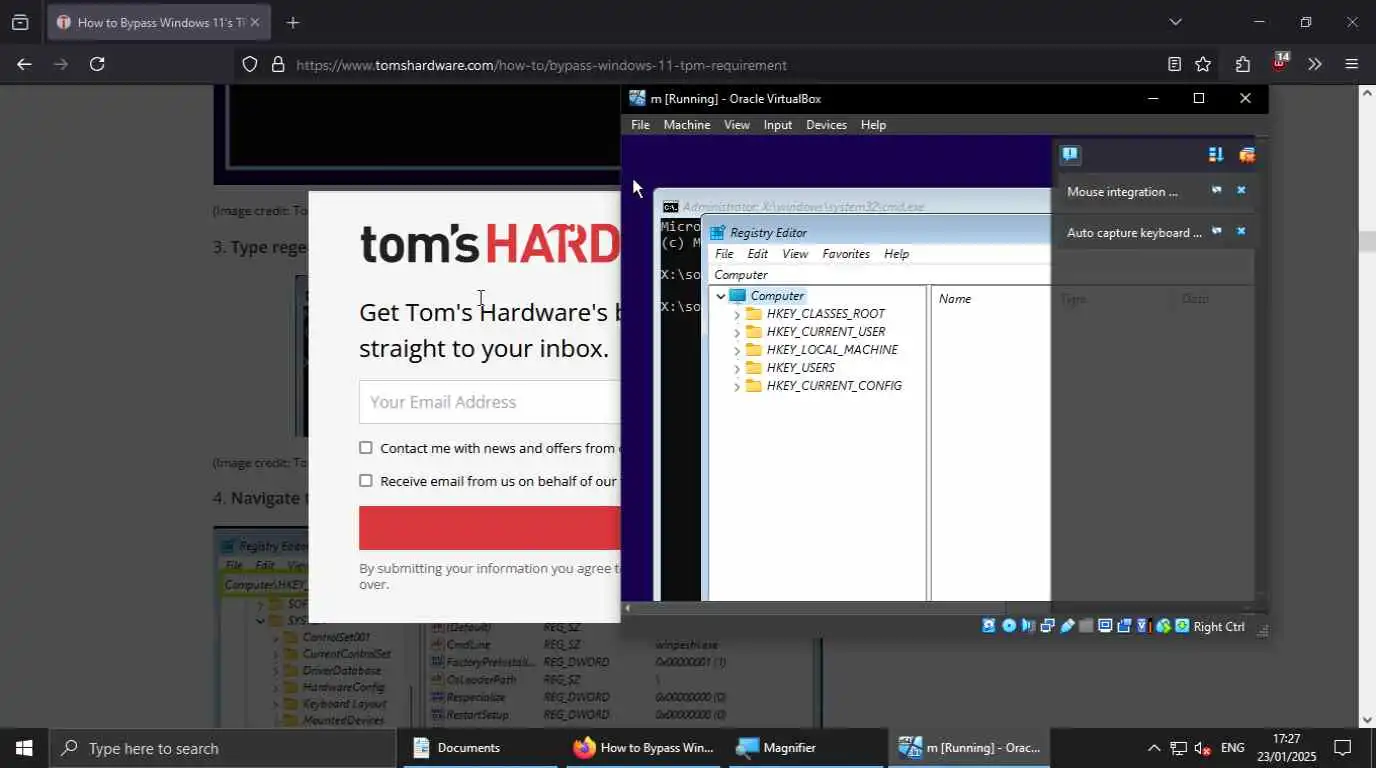Viewport: 1376px width, 768px height.
Task: Bookmark this page with the star icon
Action: 1203,64
